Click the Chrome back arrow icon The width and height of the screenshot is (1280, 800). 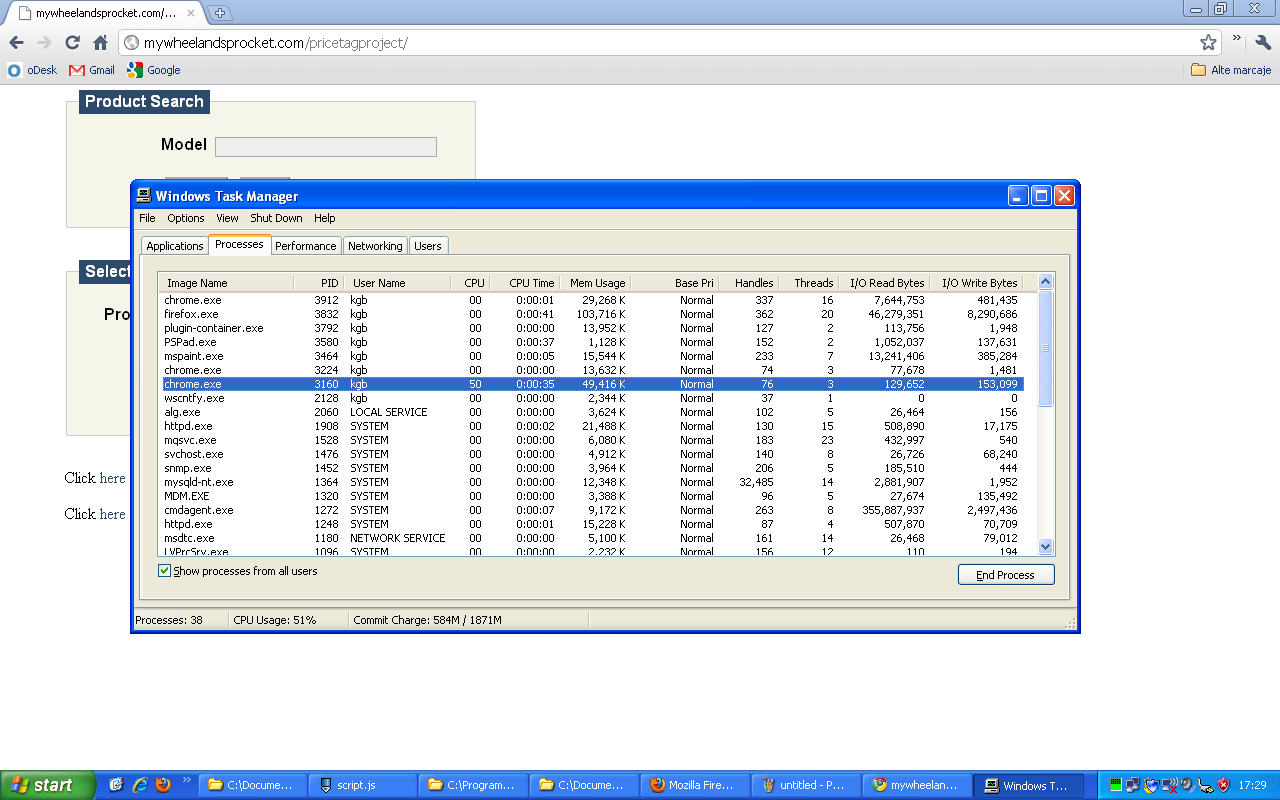pyautogui.click(x=16, y=43)
